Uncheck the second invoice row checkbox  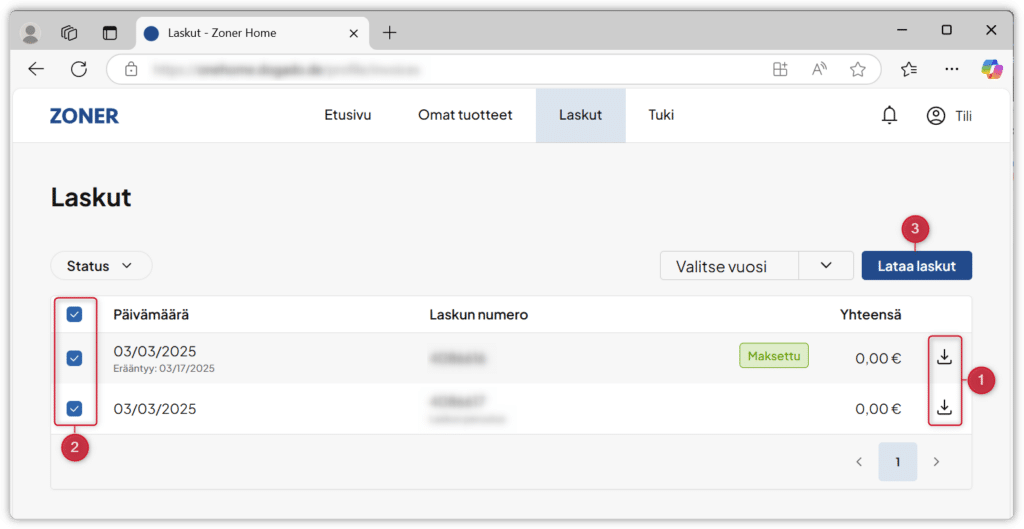click(x=74, y=408)
